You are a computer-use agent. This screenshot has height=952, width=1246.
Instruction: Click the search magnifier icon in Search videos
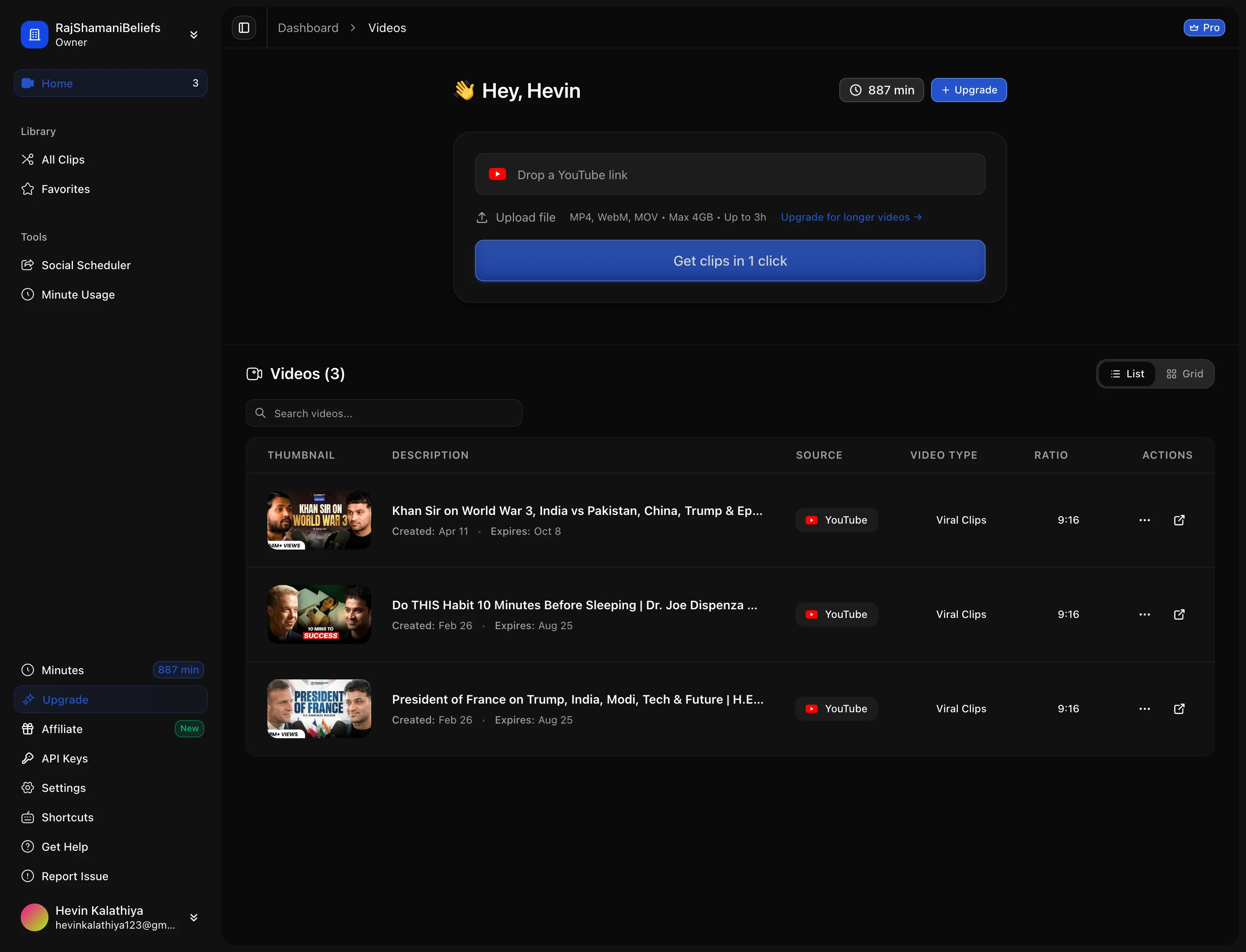[260, 413]
